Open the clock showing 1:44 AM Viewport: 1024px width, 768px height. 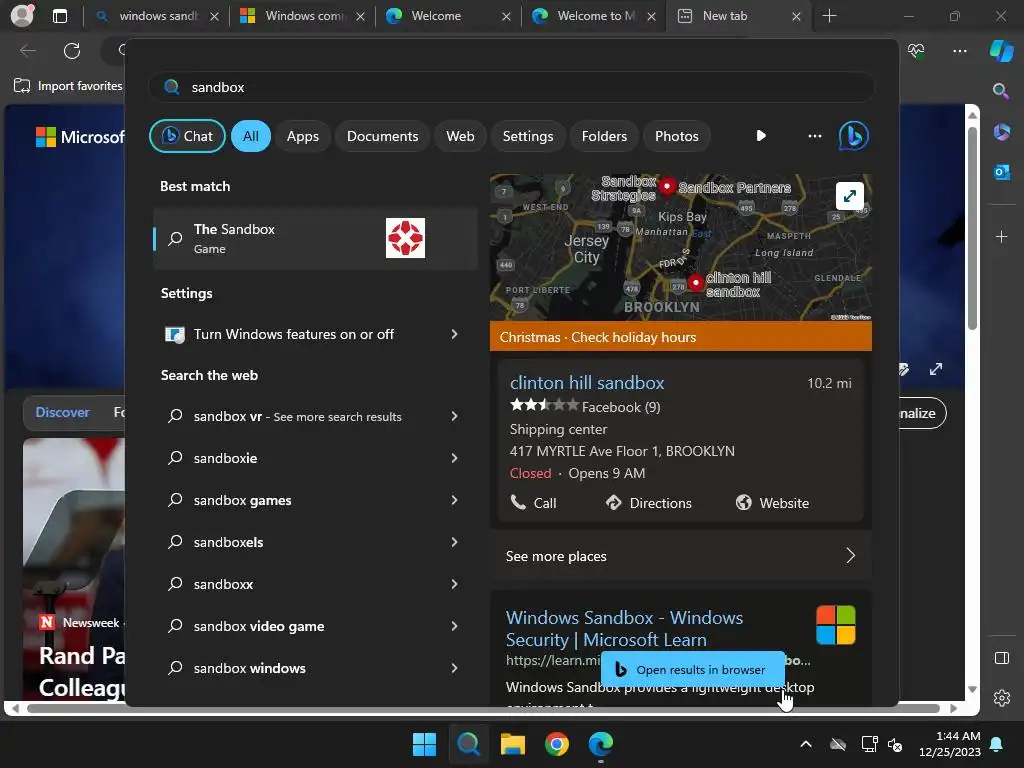pyautogui.click(x=950, y=744)
